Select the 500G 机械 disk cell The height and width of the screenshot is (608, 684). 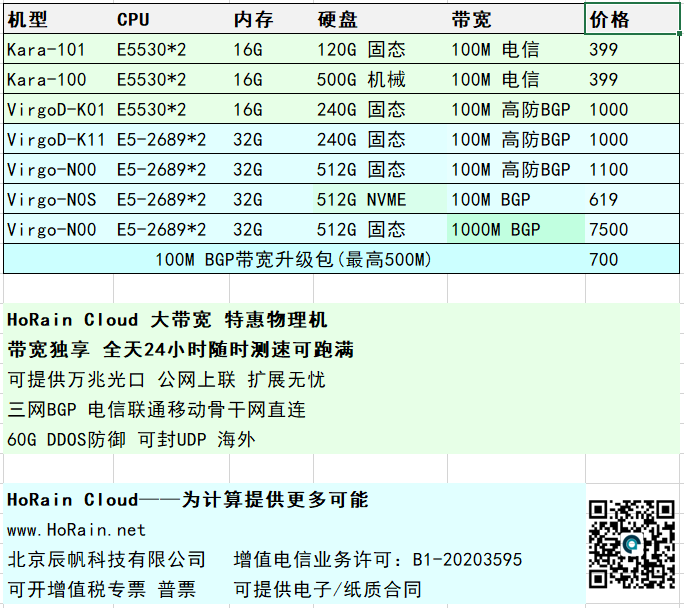coord(380,79)
